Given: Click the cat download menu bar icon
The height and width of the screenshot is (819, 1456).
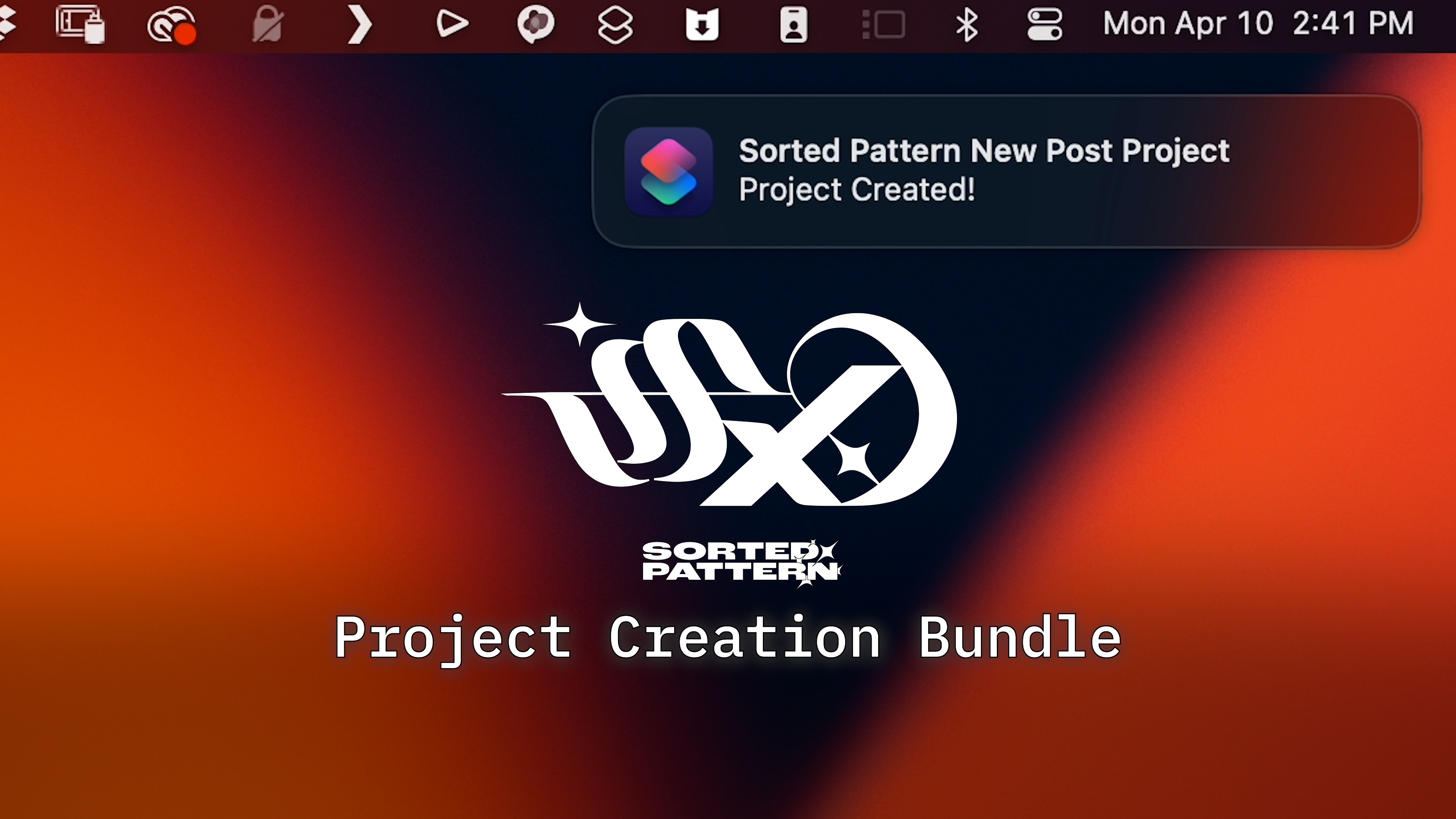Looking at the screenshot, I should (702, 24).
